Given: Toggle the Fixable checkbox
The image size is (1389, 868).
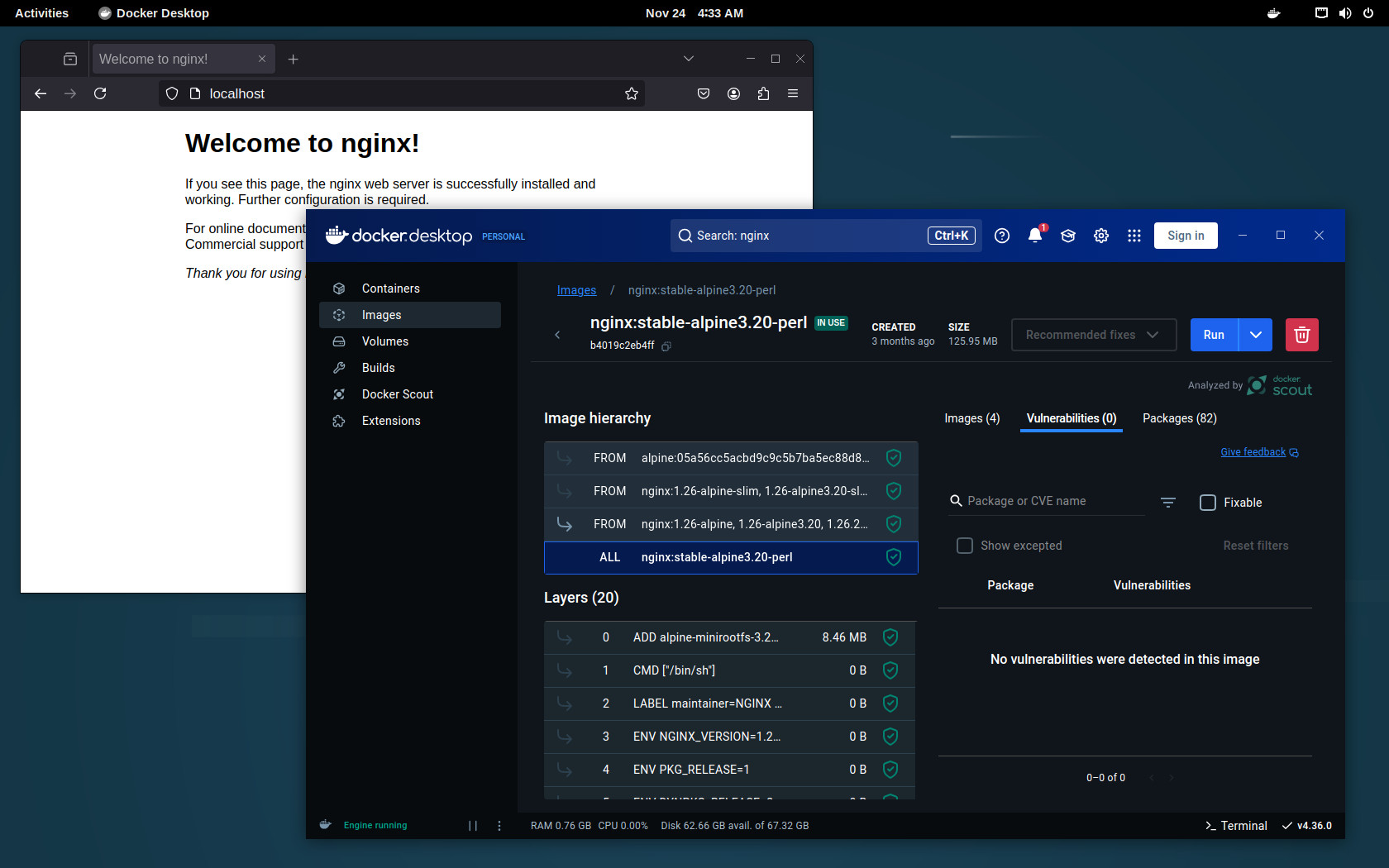Looking at the screenshot, I should tap(1208, 503).
